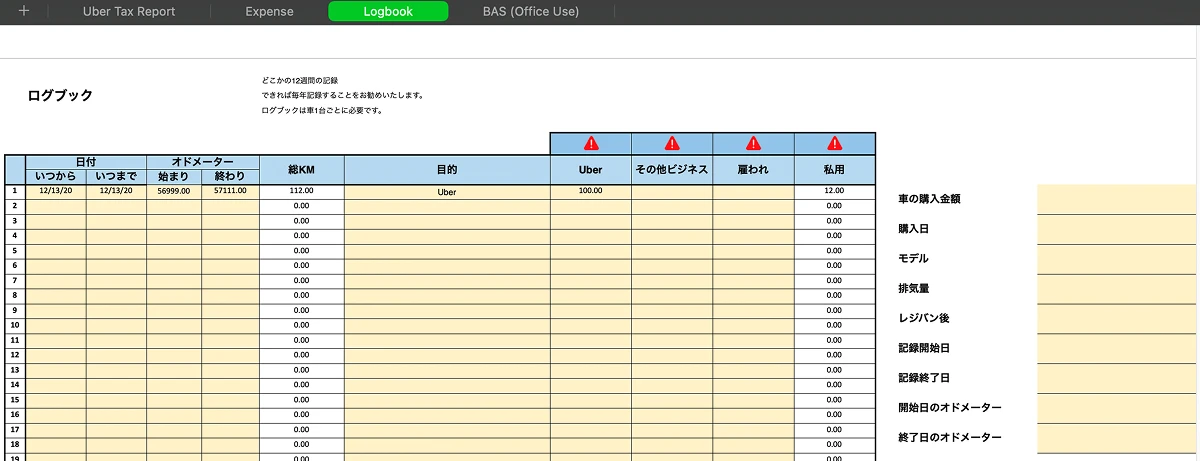The height and width of the screenshot is (461, 1200).
Task: Click the 購入日 input field
Action: click(x=1117, y=229)
